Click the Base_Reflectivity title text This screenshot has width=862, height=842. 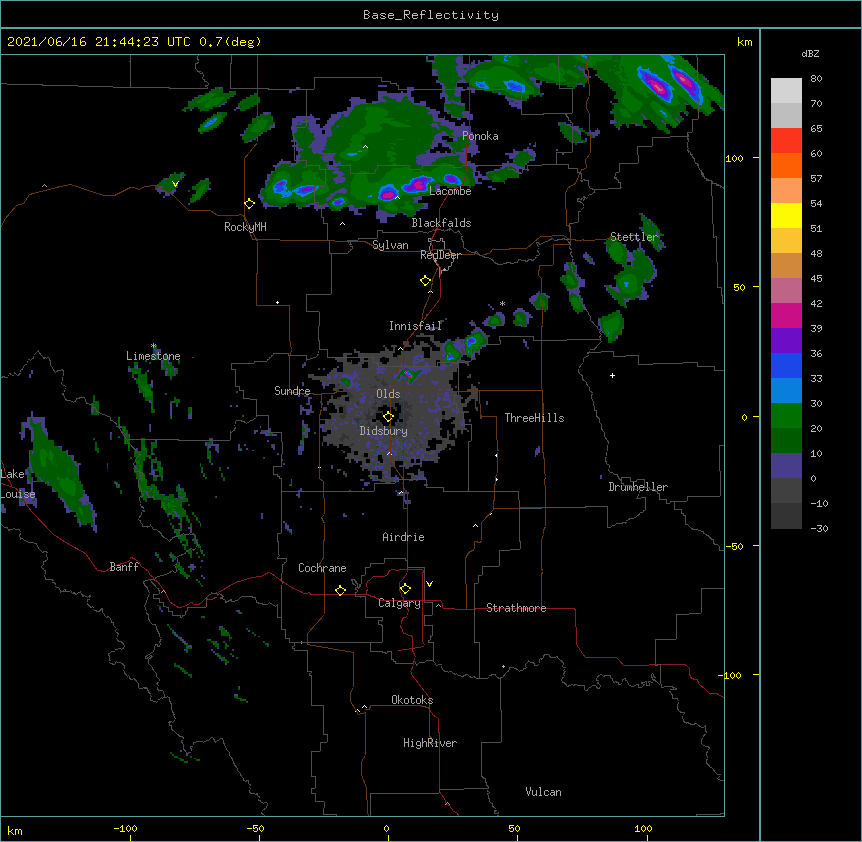point(431,15)
